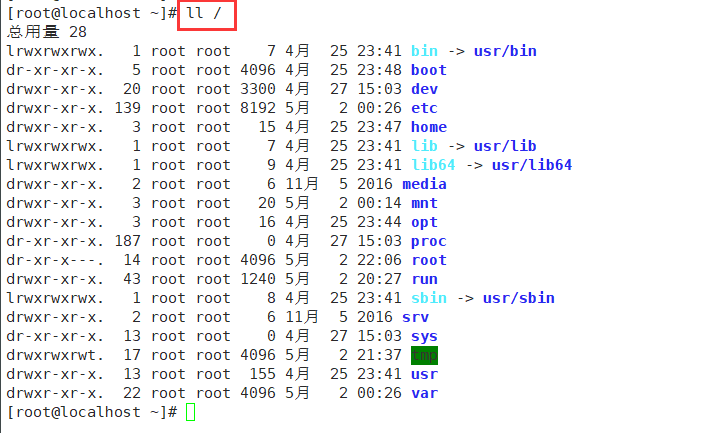The height and width of the screenshot is (433, 707).
Task: Select the 'etc' directory name
Action: coord(424,108)
